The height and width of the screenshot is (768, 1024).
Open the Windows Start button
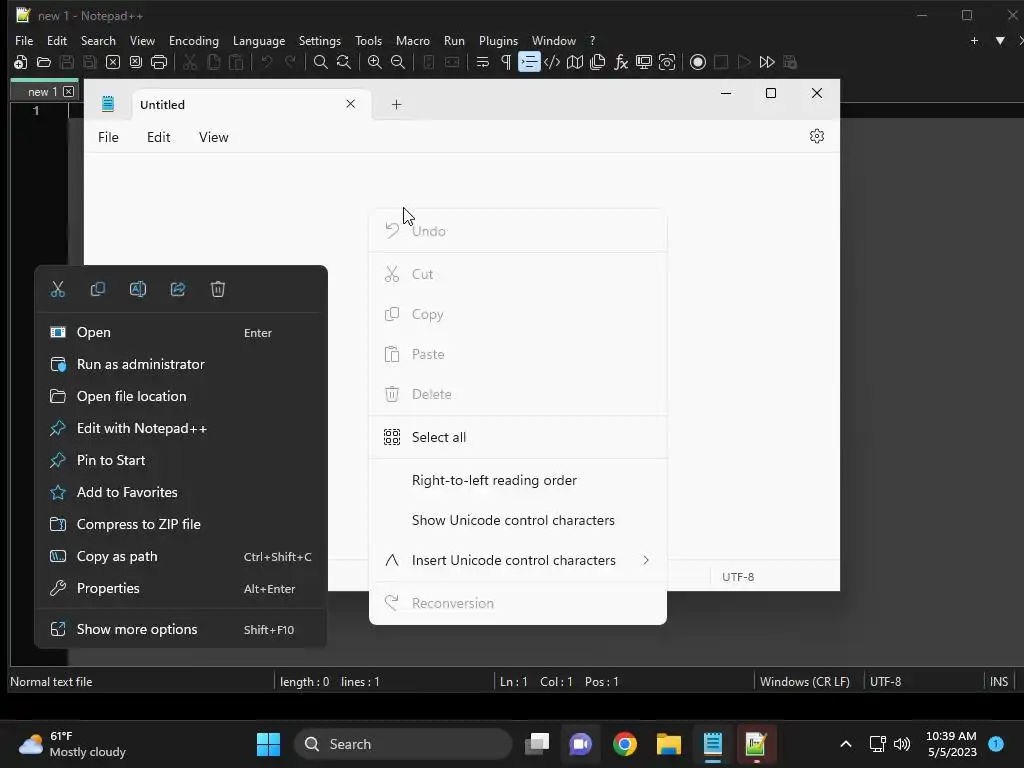(268, 744)
